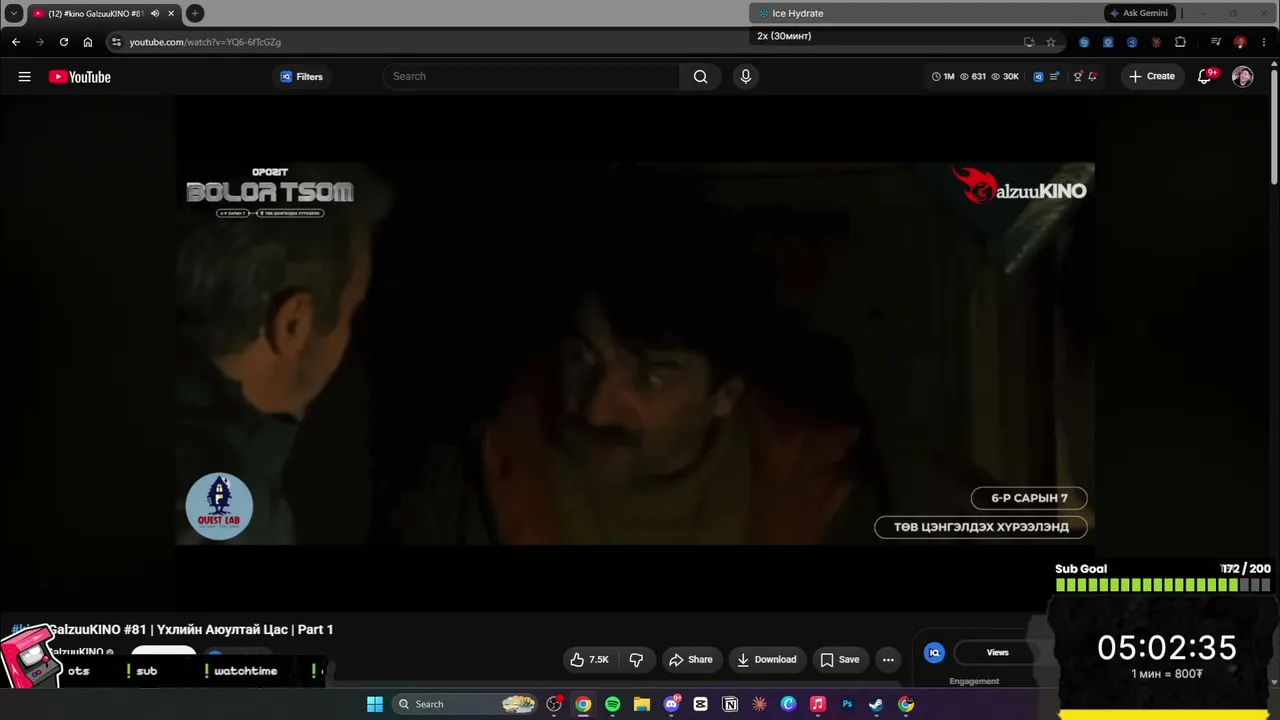Open the YouTube guide hamburger menu
Image resolution: width=1280 pixels, height=720 pixels.
point(24,77)
